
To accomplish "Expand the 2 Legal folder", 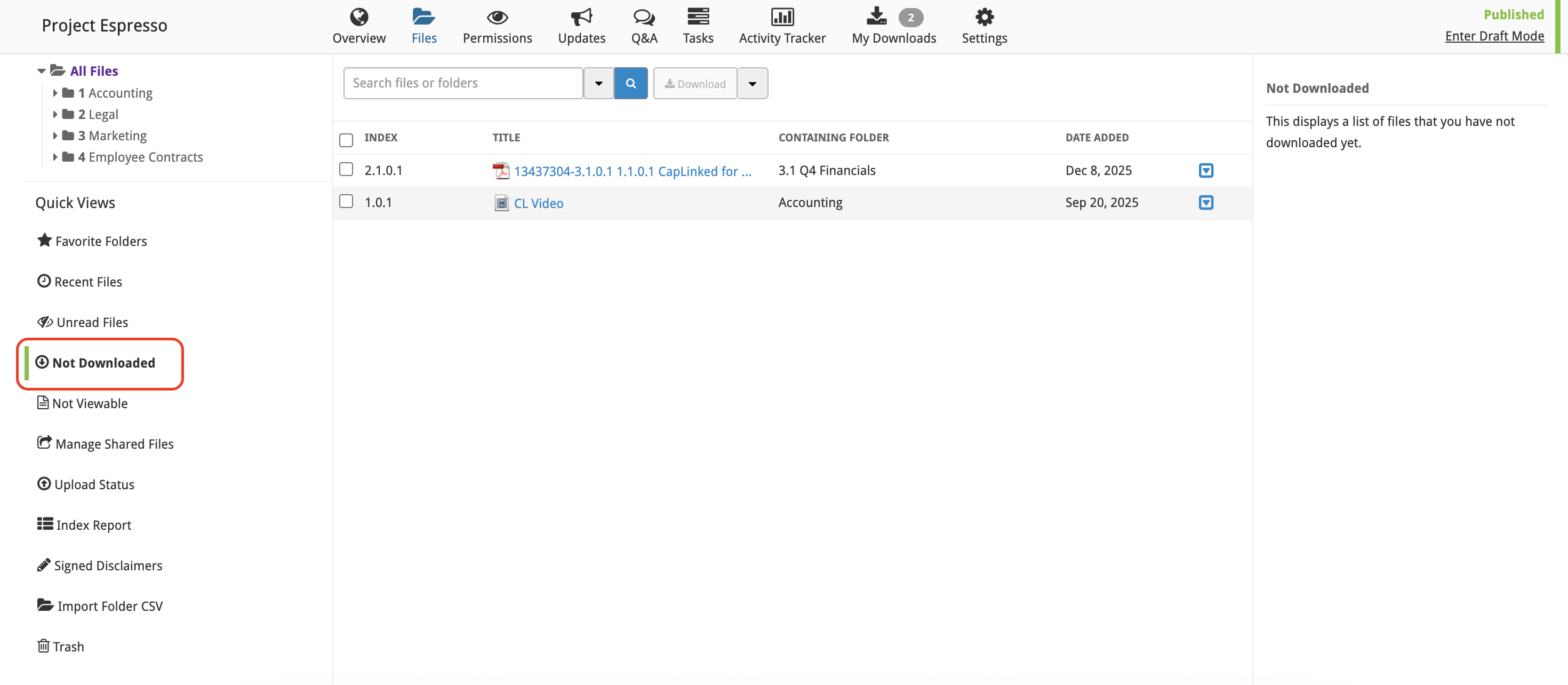I will (x=55, y=115).
